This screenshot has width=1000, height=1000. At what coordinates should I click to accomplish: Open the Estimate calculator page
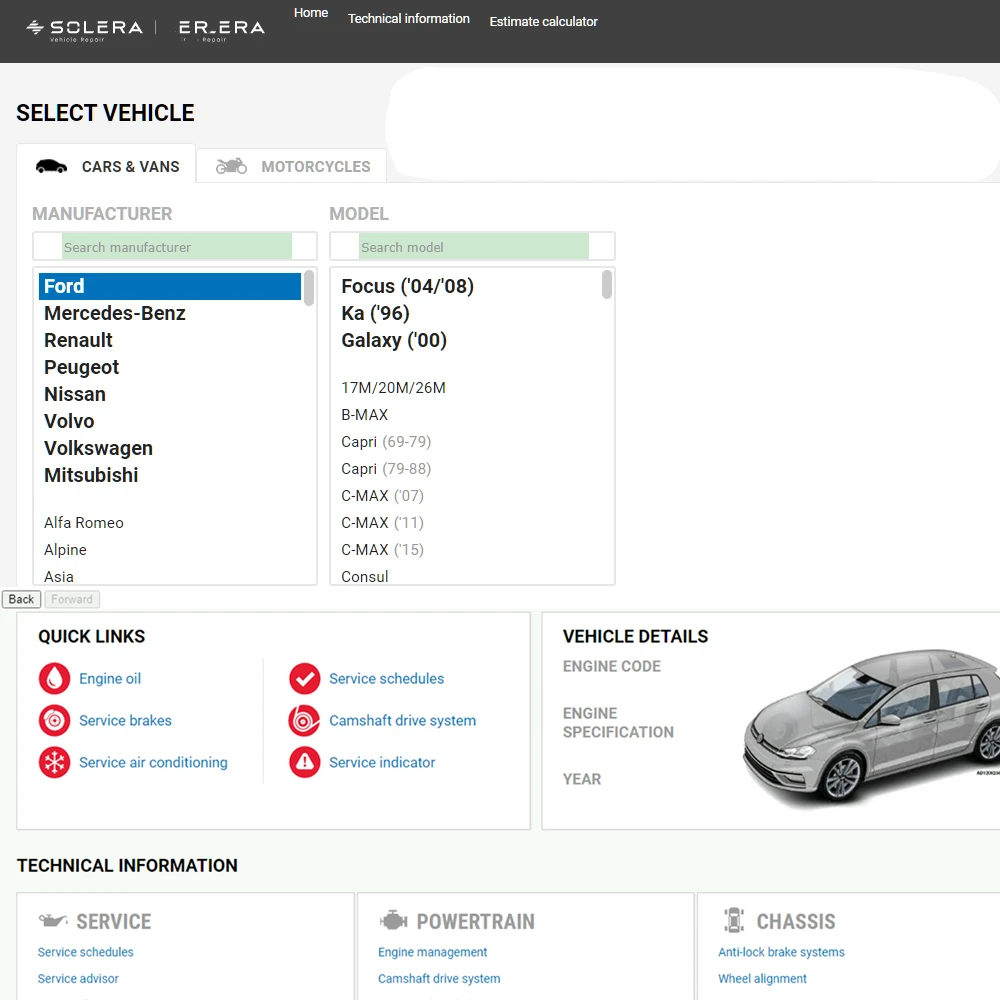click(543, 21)
